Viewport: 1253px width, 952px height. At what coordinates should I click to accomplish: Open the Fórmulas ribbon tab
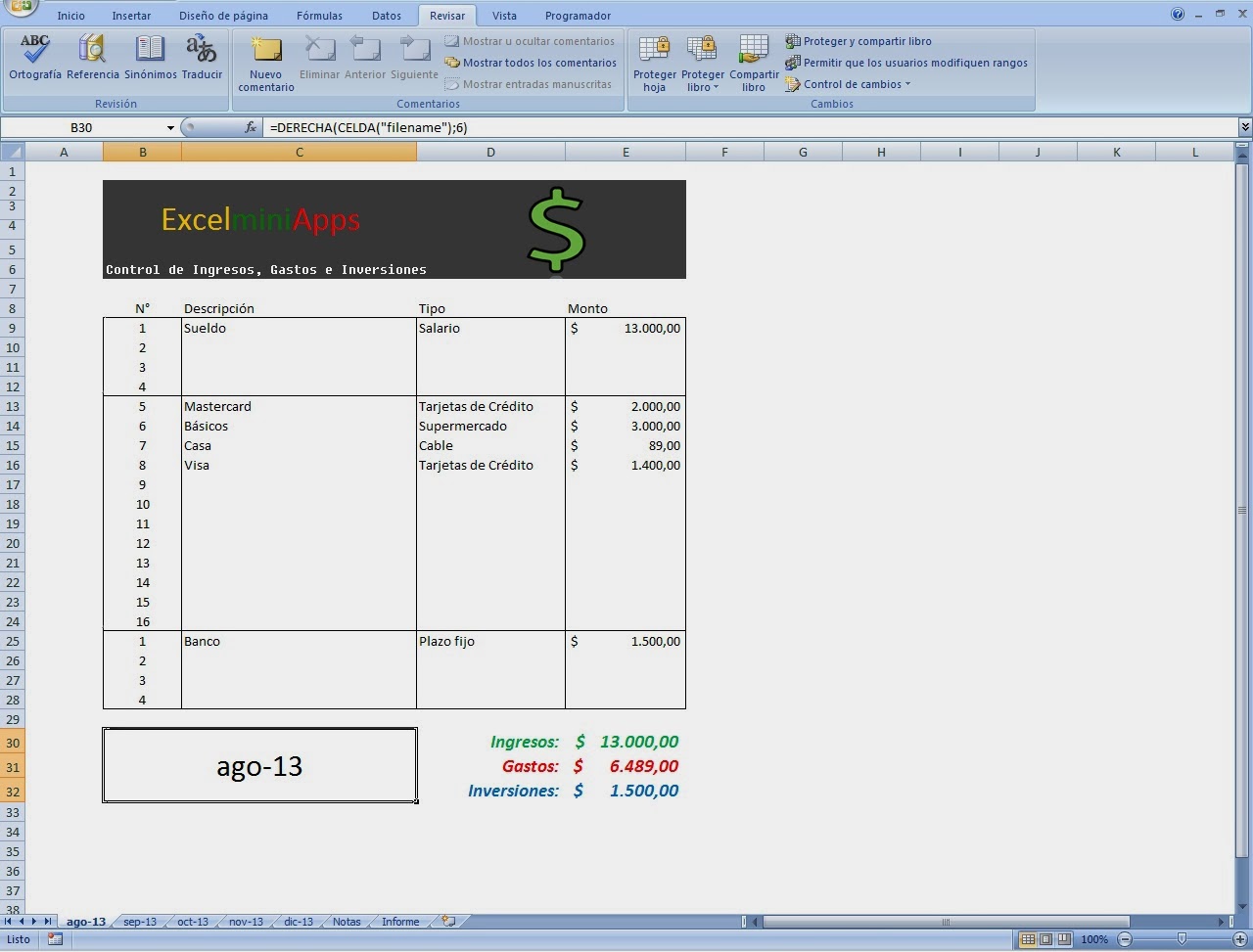pos(319,16)
